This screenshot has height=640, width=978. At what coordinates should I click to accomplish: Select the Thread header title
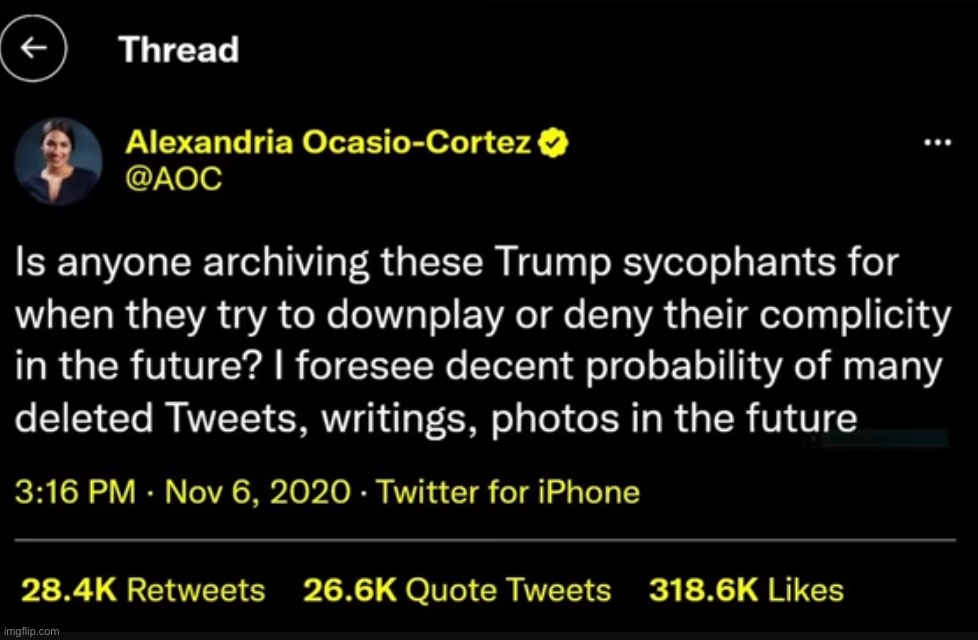pyautogui.click(x=178, y=49)
